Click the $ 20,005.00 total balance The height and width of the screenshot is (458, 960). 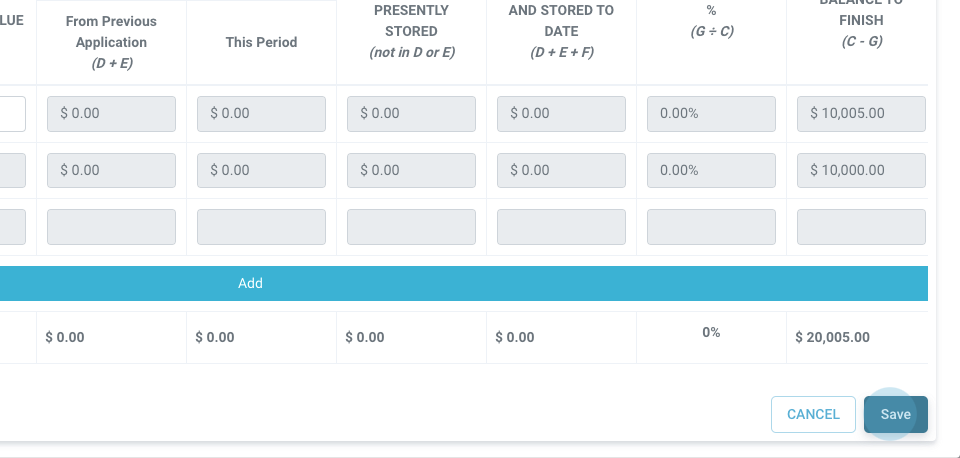(832, 337)
